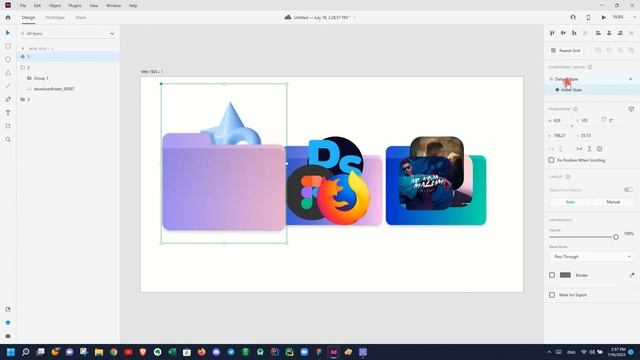
Task: Open the Plugins panel icon
Action: click(8, 336)
